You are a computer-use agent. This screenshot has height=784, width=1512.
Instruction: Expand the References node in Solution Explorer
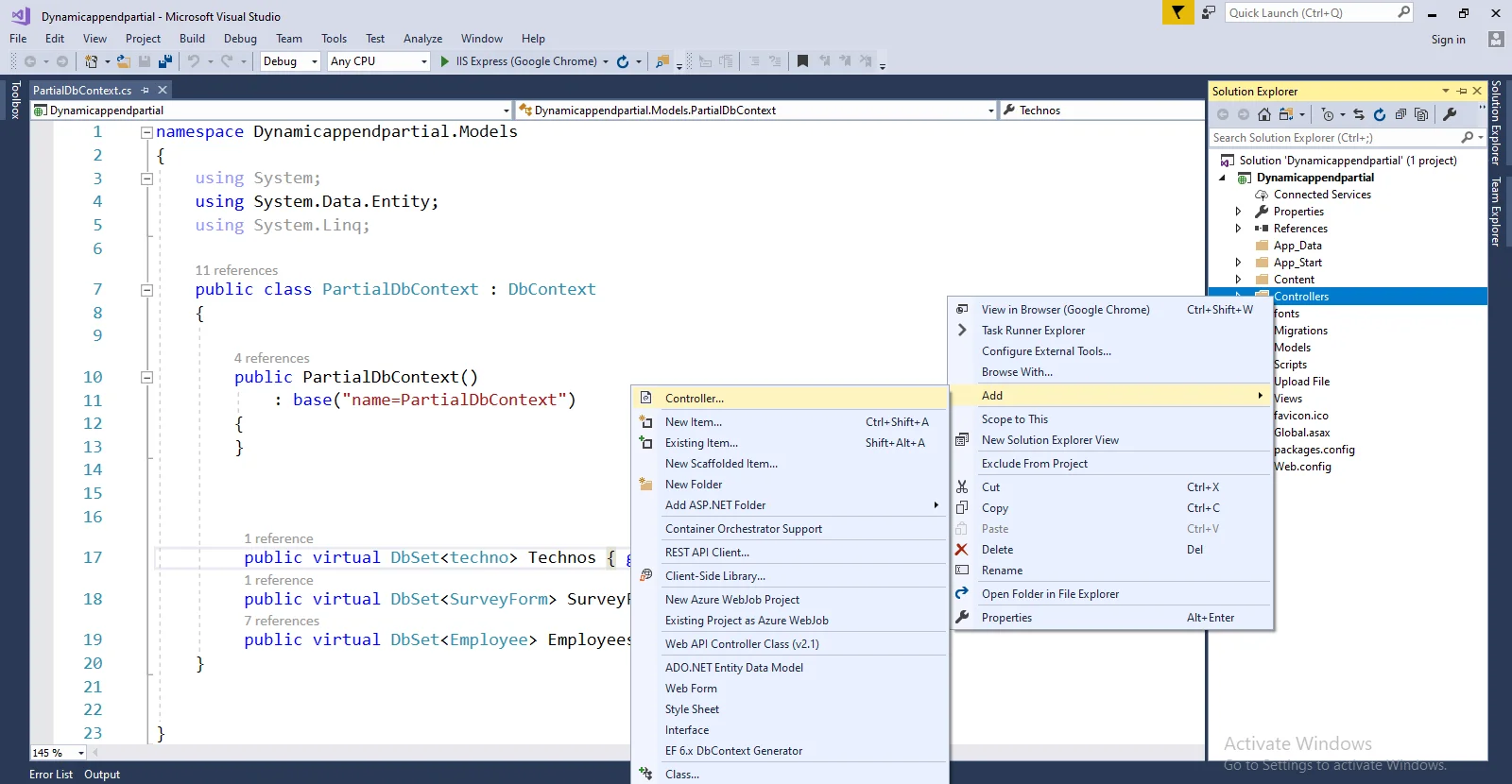tap(1238, 229)
